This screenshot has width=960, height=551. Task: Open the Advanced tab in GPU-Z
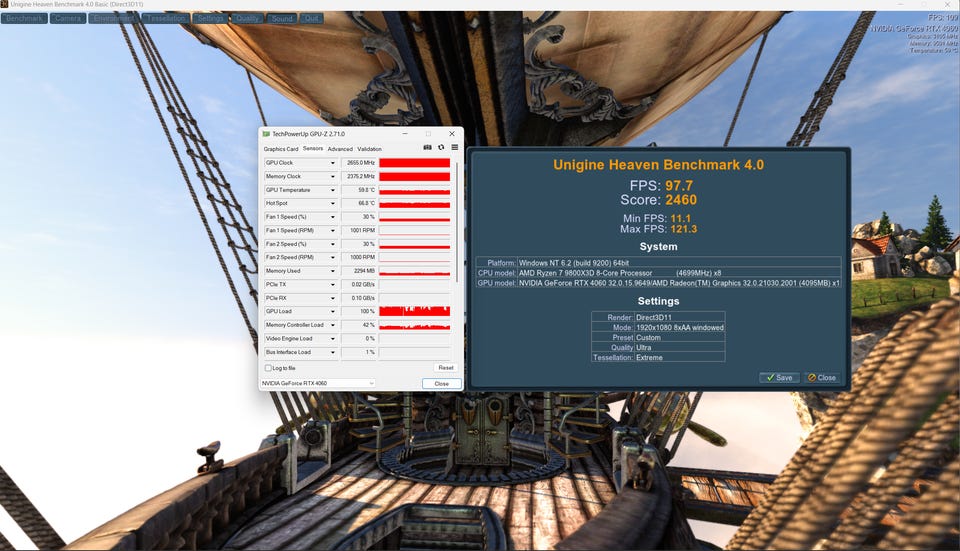coord(340,149)
